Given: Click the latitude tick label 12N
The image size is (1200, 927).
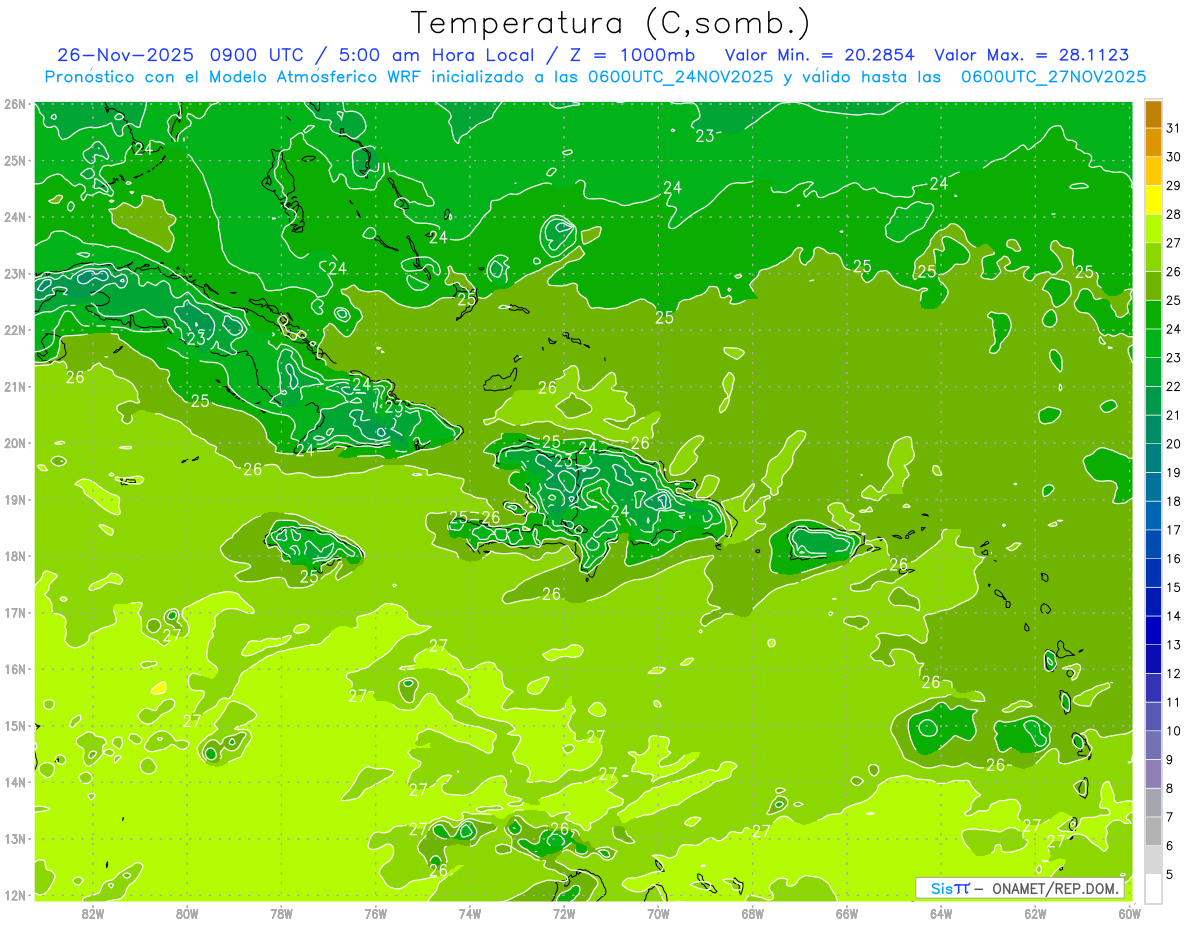Looking at the screenshot, I should [16, 895].
